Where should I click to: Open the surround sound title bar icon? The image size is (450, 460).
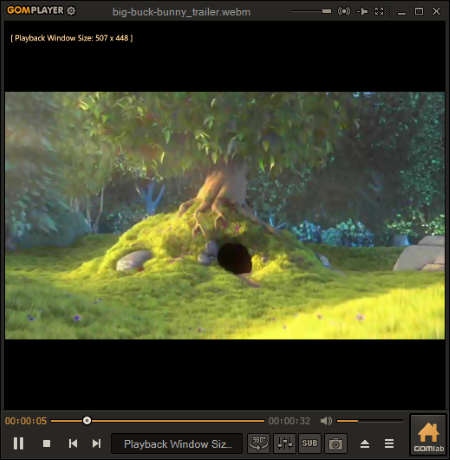click(344, 12)
